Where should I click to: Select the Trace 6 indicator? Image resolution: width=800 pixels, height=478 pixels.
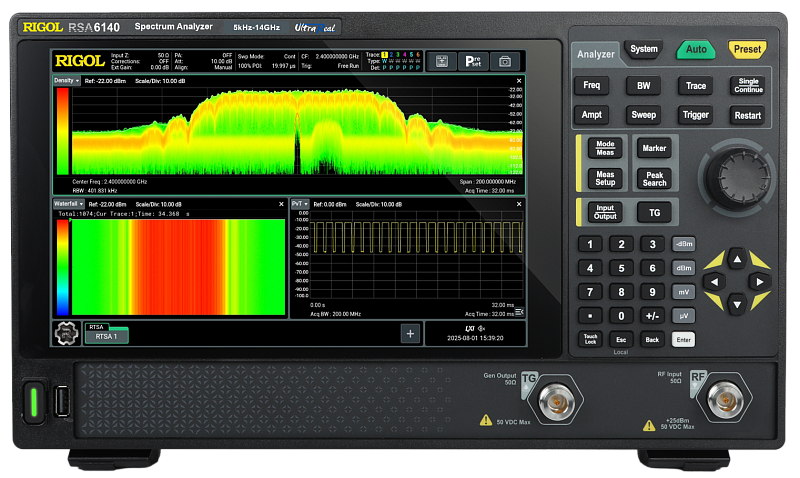418,55
